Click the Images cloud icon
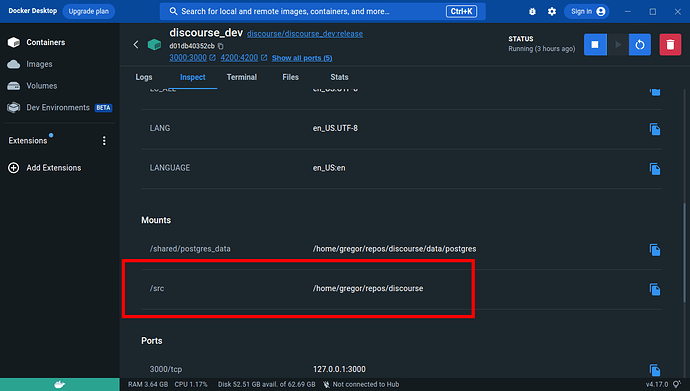This screenshot has height=391, width=690. pyautogui.click(x=14, y=64)
